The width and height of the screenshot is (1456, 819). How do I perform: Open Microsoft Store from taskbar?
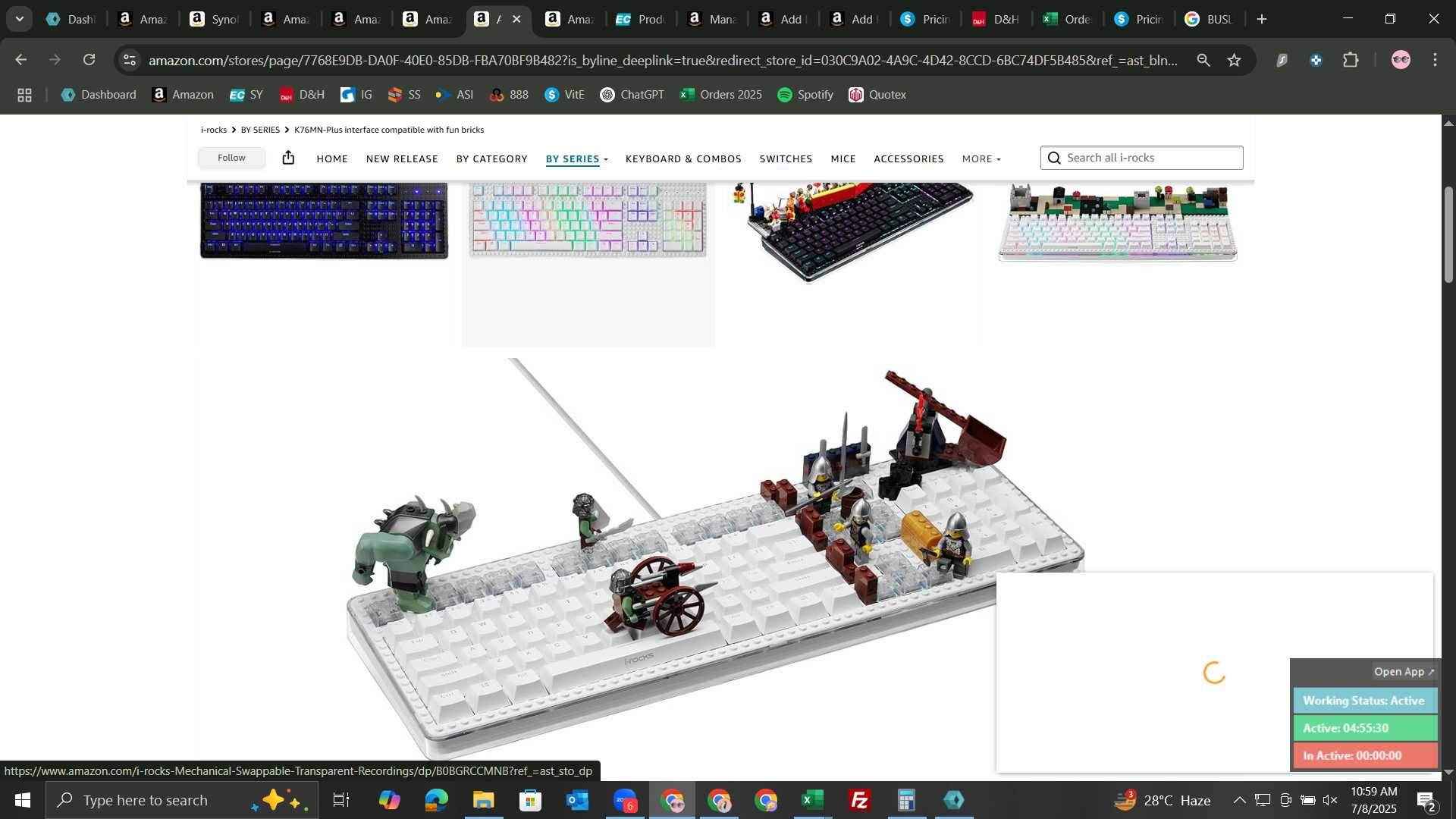click(531, 800)
